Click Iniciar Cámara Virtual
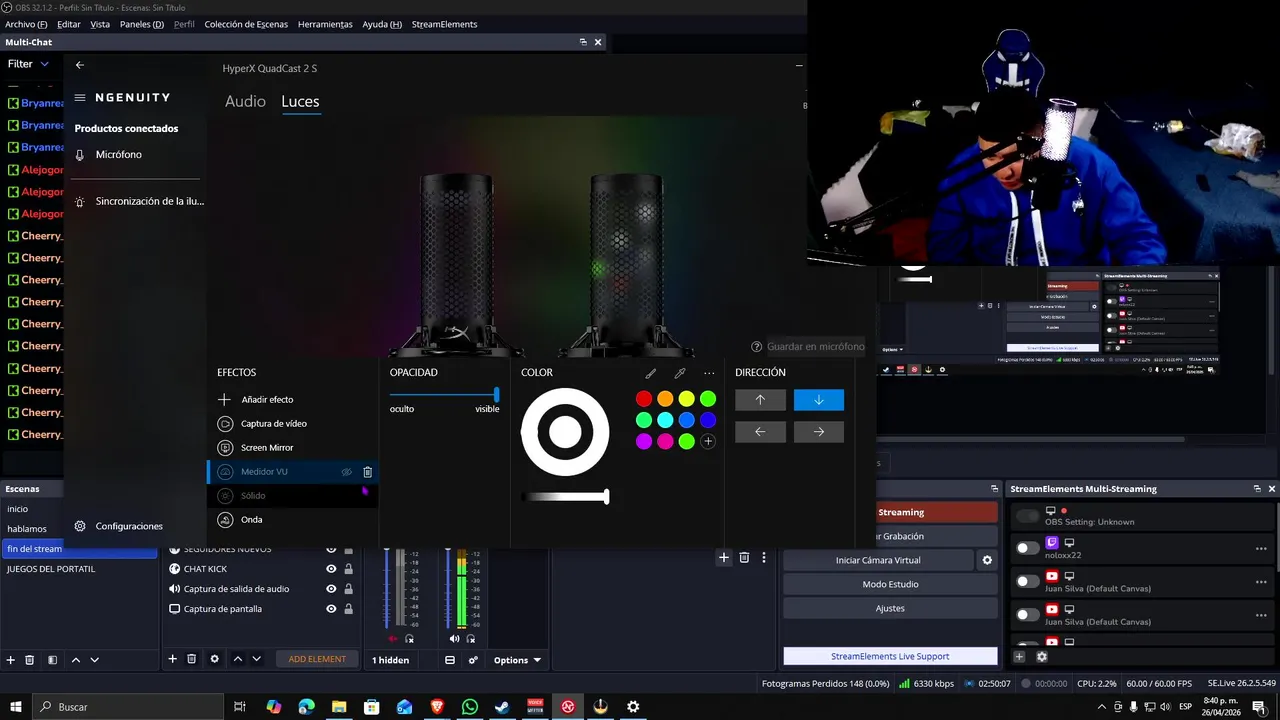This screenshot has height=720, width=1280. [x=878, y=560]
